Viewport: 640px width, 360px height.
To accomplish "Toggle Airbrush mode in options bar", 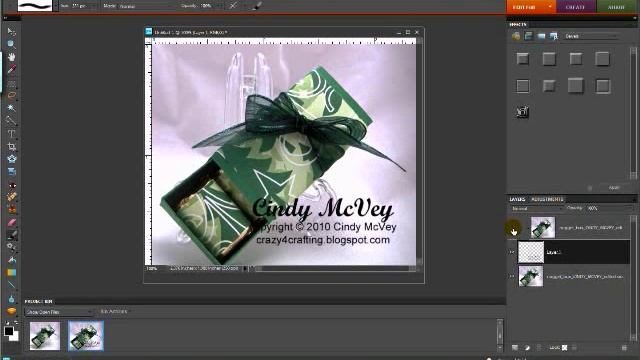I will pyautogui.click(x=233, y=6).
